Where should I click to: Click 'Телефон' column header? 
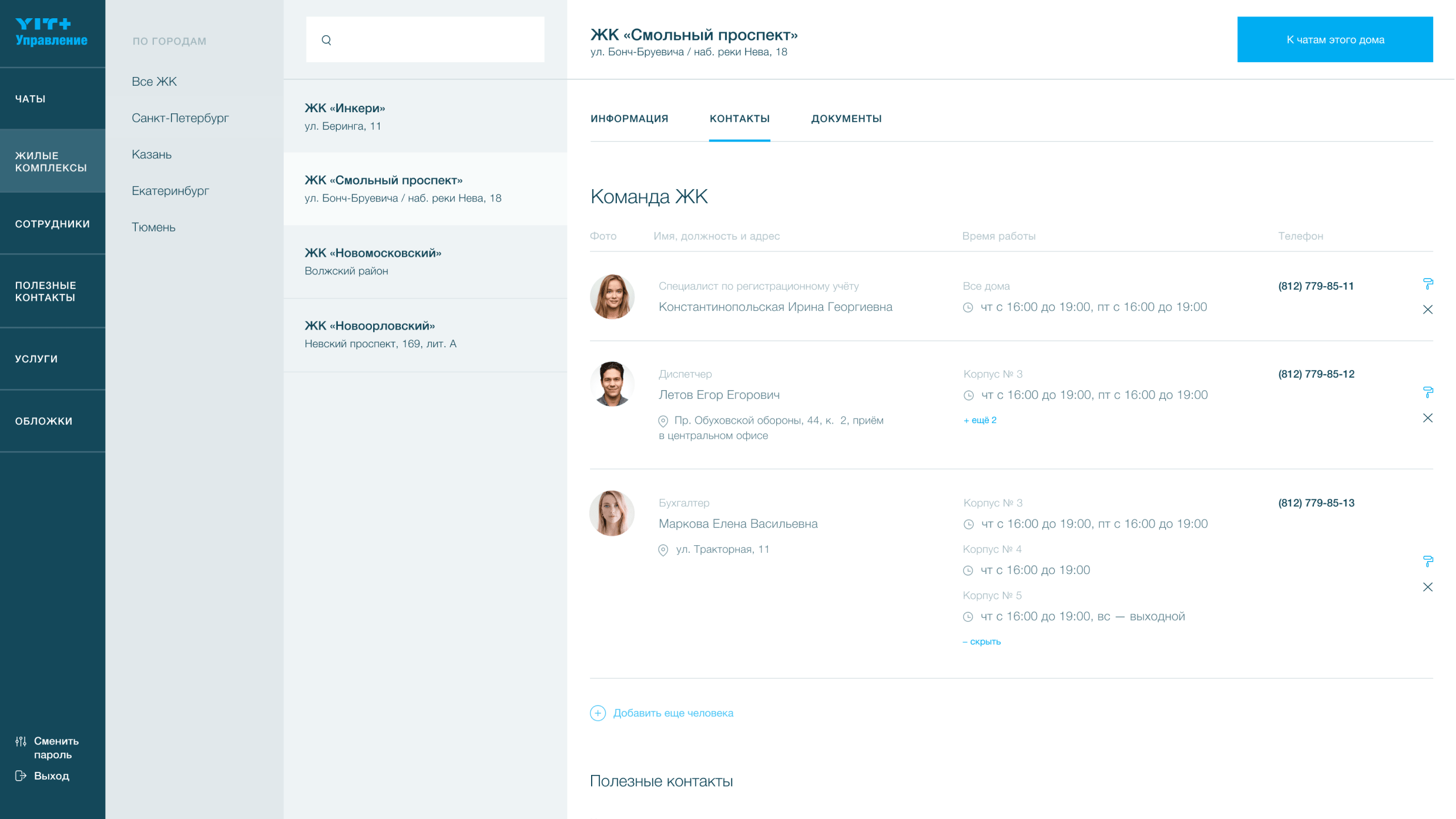pos(1300,236)
